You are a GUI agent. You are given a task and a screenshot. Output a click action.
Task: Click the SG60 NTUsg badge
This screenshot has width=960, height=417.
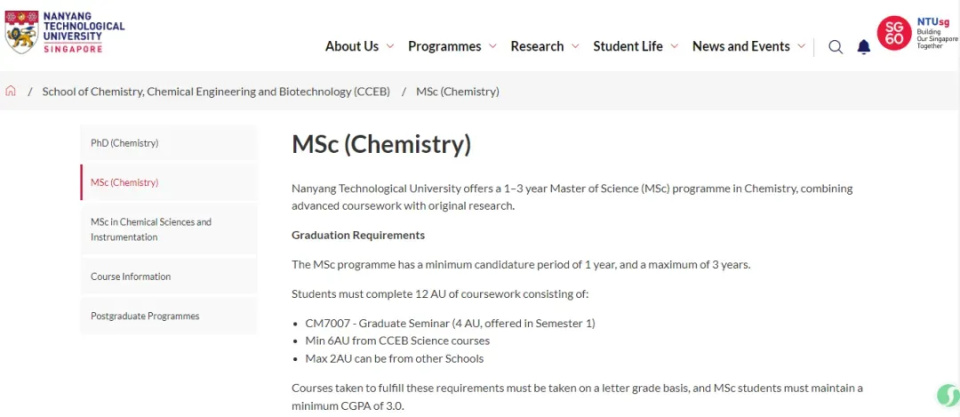(913, 33)
